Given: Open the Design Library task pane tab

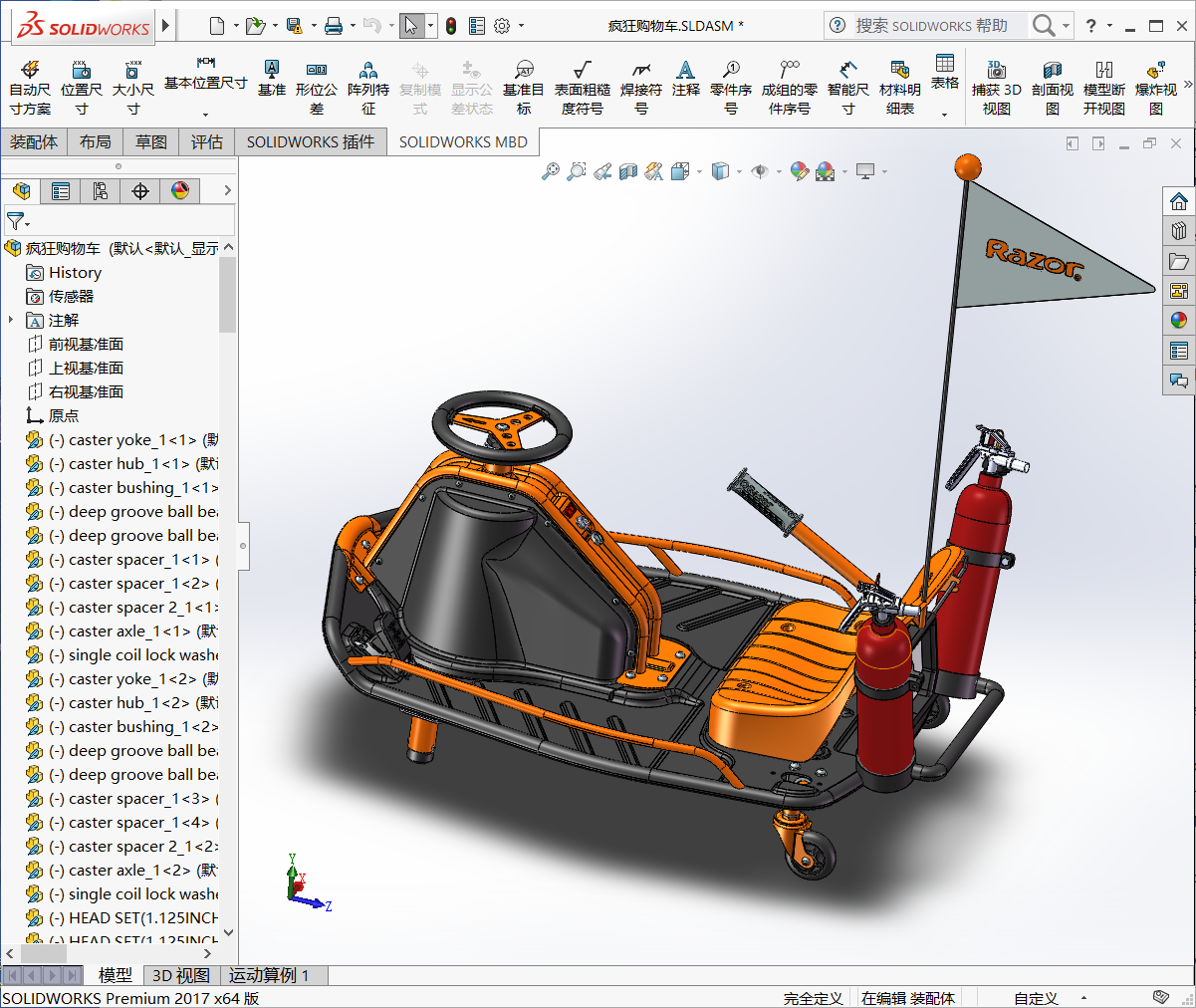Looking at the screenshot, I should pyautogui.click(x=1179, y=231).
